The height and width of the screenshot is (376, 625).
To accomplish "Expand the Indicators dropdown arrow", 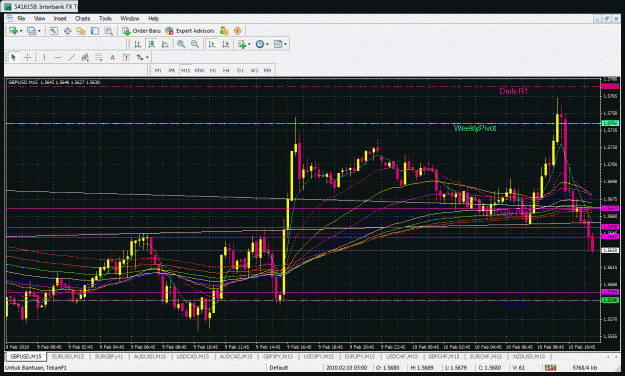I will pyautogui.click(x=249, y=44).
